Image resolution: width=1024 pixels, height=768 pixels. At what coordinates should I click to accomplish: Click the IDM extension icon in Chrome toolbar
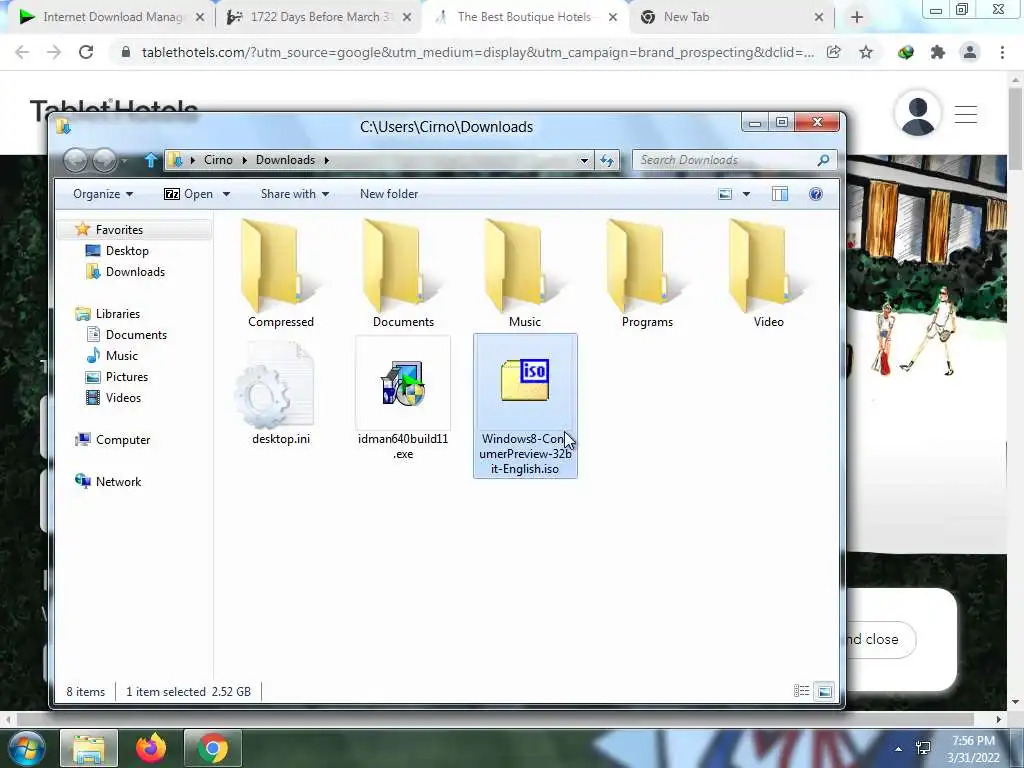(906, 52)
